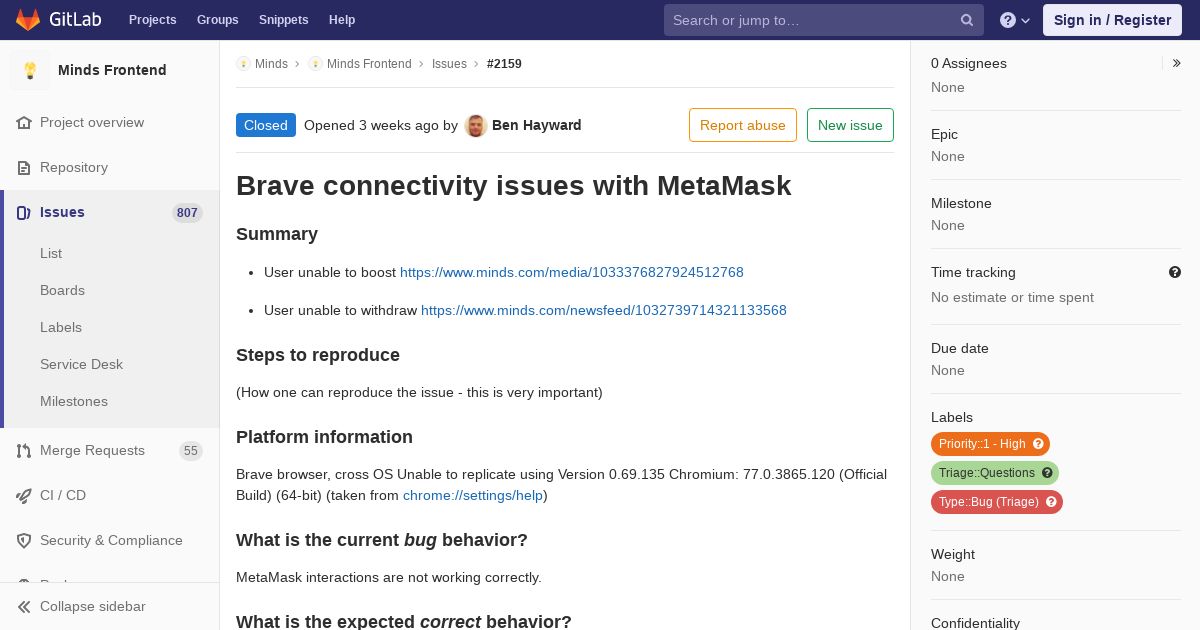Click help icon on Priority::1 - High label
The image size is (1200, 630).
point(1038,444)
